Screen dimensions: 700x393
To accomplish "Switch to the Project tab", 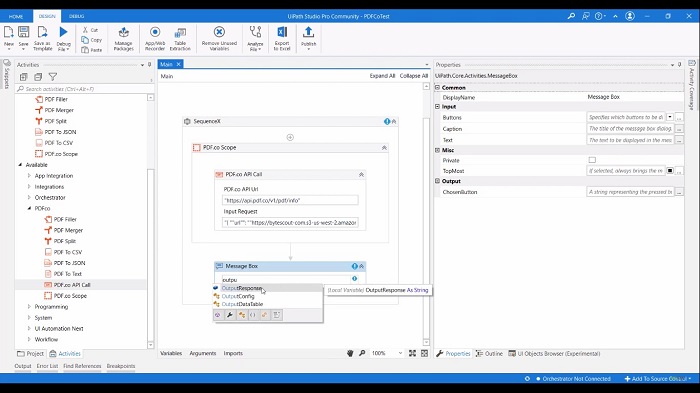I will click(x=30, y=354).
